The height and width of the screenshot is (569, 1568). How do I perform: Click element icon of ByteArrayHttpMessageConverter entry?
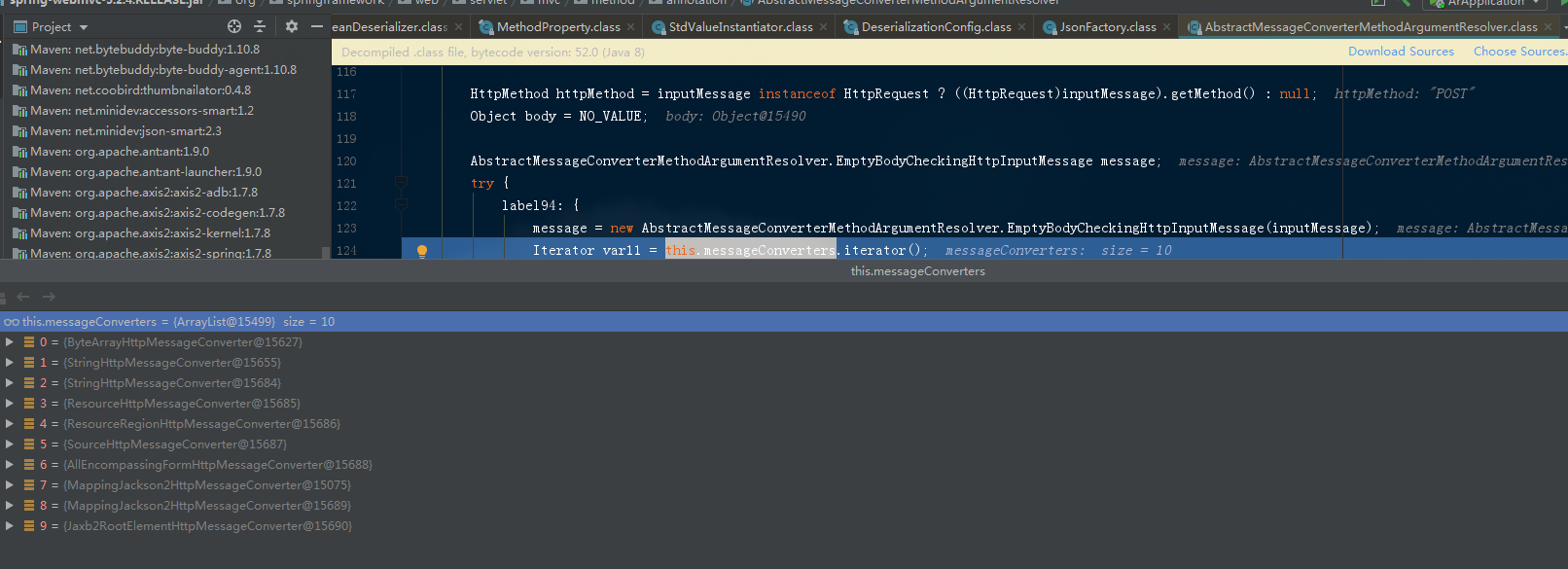29,342
